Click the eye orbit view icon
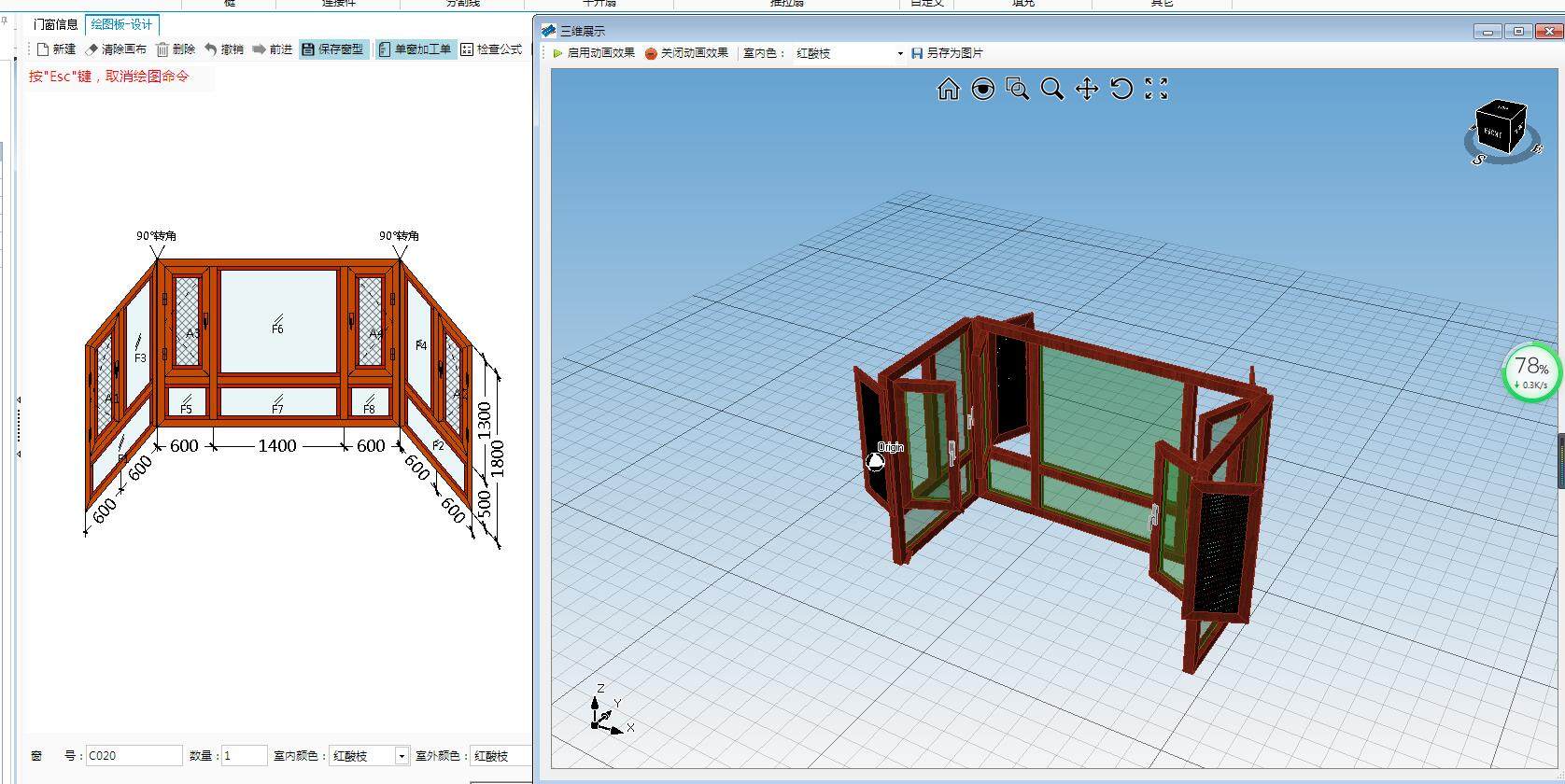 [x=982, y=89]
